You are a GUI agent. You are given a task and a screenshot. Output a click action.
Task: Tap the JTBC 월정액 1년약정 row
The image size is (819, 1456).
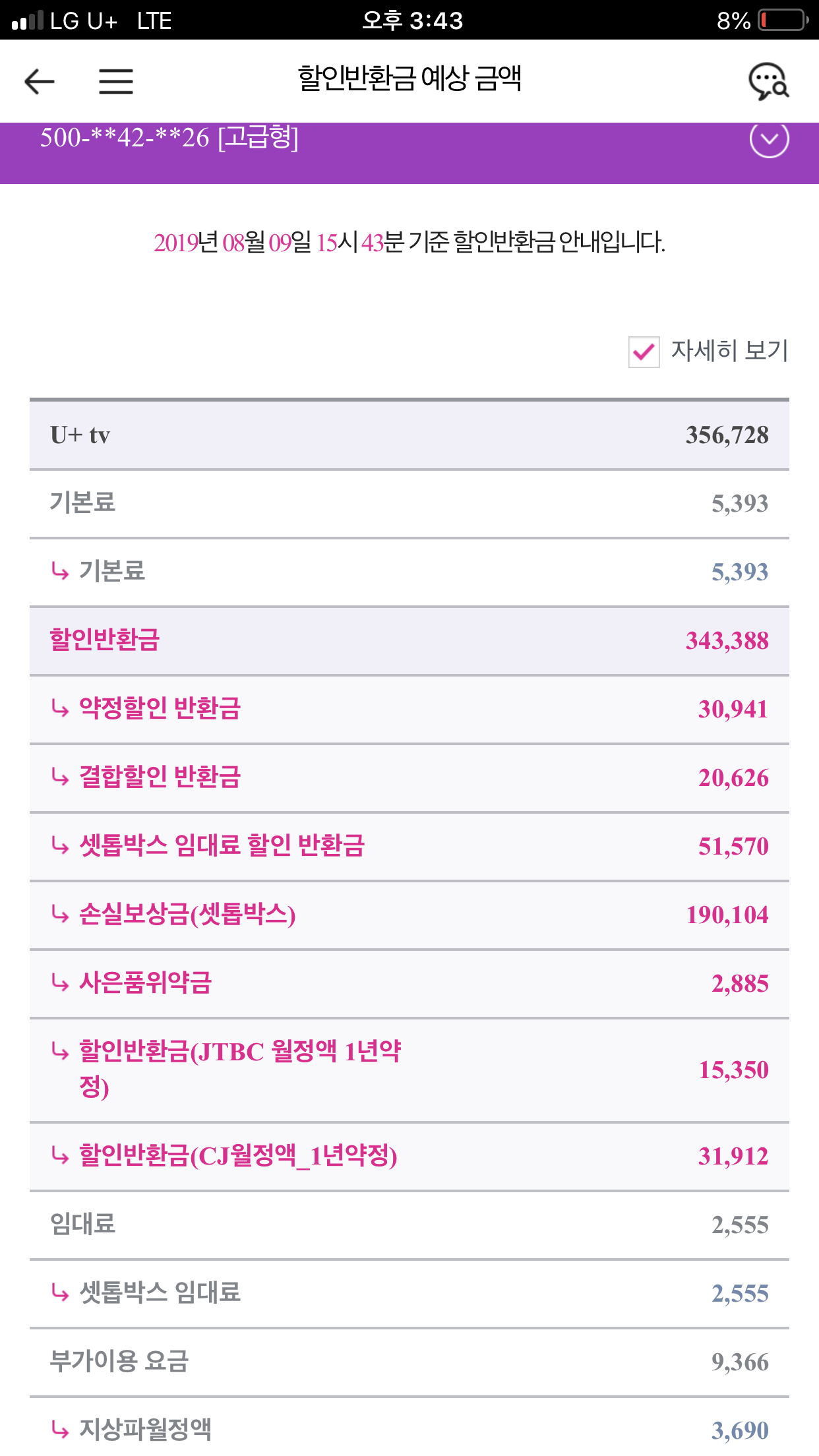[x=409, y=1069]
